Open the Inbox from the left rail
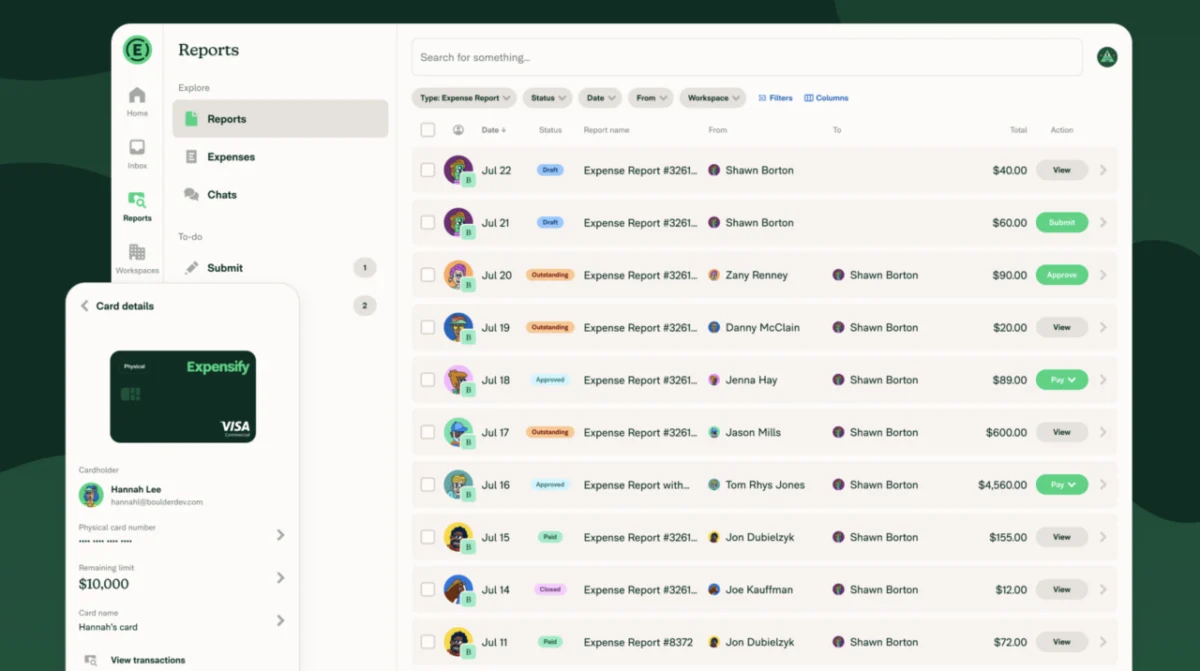This screenshot has height=671, width=1200. click(137, 153)
